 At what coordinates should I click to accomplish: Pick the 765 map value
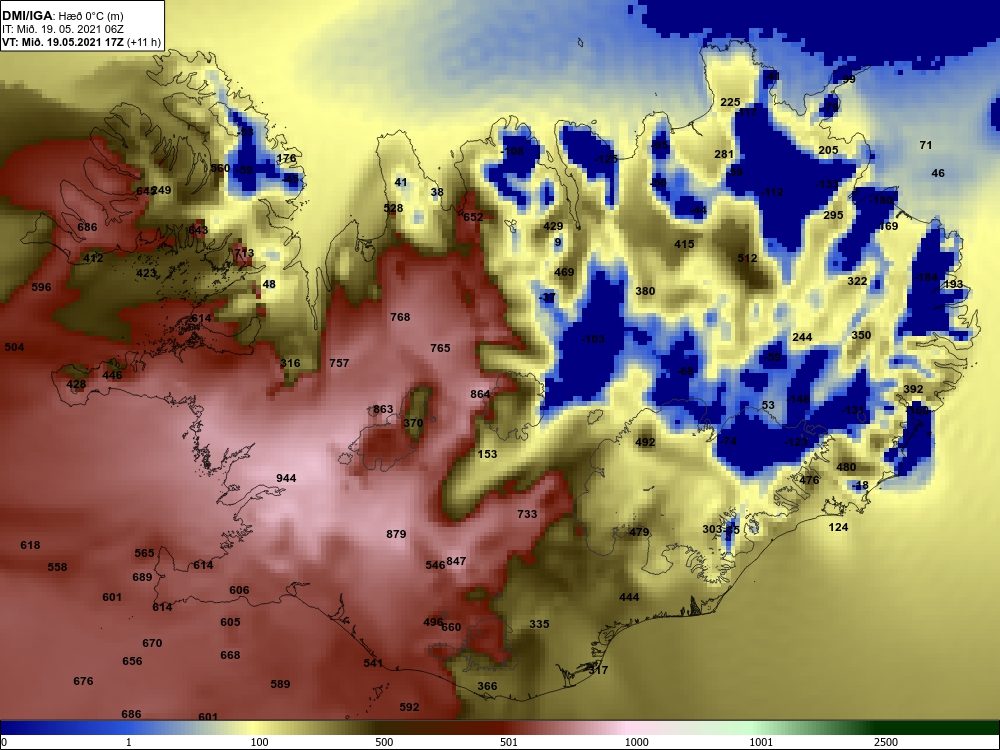pyautogui.click(x=440, y=348)
